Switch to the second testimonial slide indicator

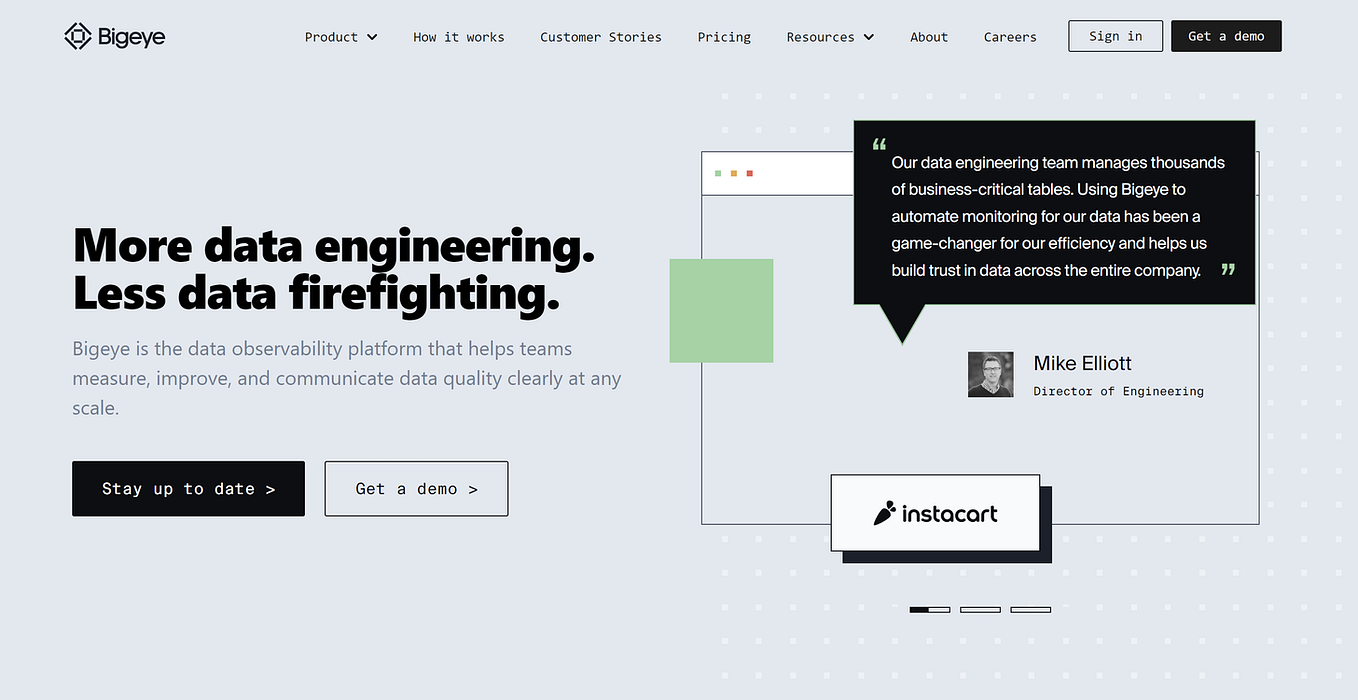click(980, 609)
